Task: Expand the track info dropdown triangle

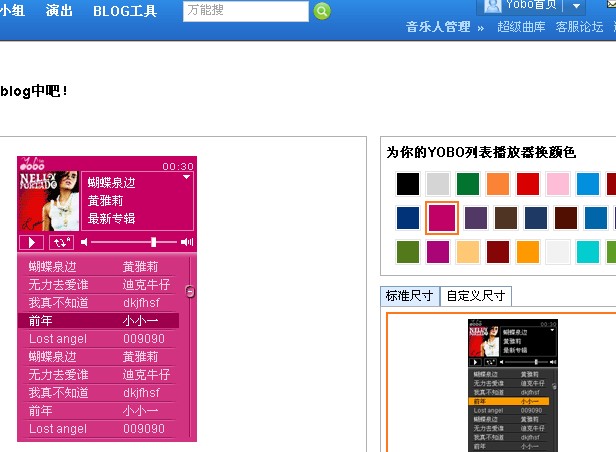Action: 187,177
